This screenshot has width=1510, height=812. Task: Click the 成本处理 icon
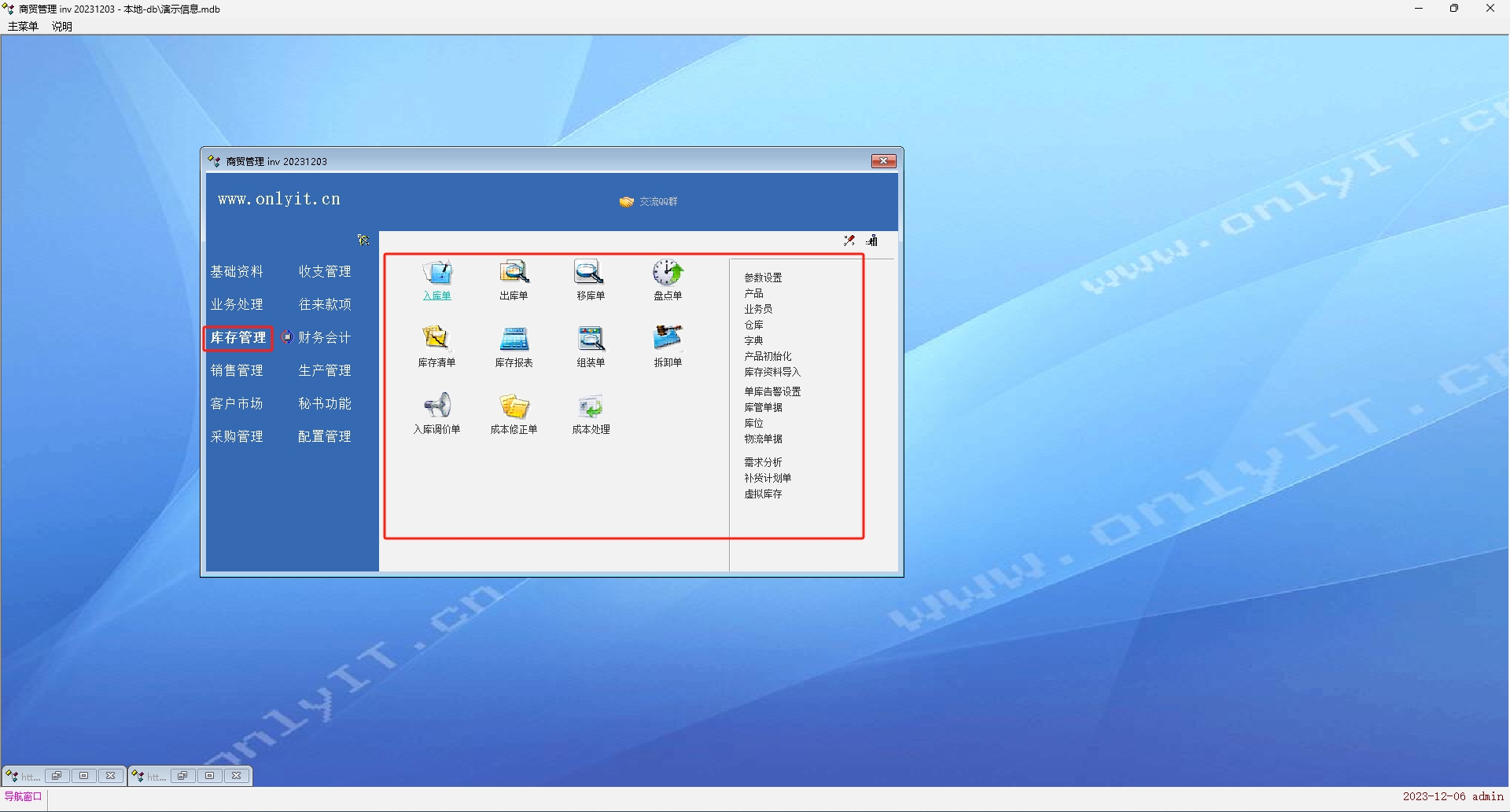point(590,406)
